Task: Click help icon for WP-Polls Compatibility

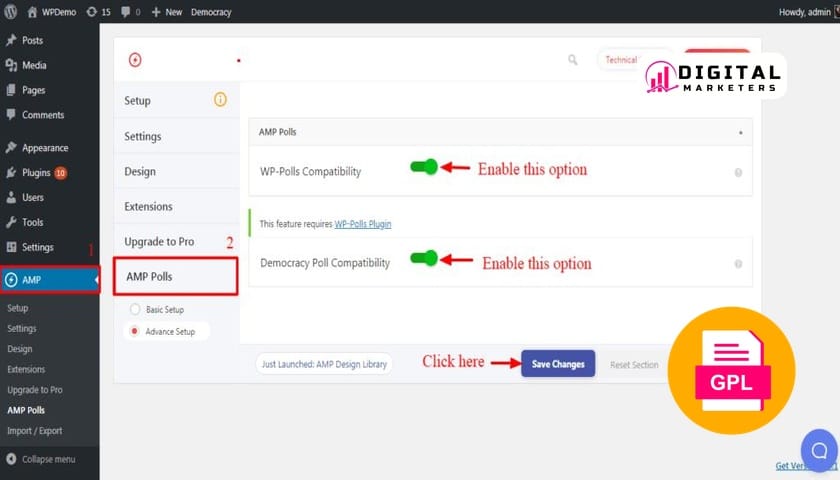Action: tap(738, 172)
